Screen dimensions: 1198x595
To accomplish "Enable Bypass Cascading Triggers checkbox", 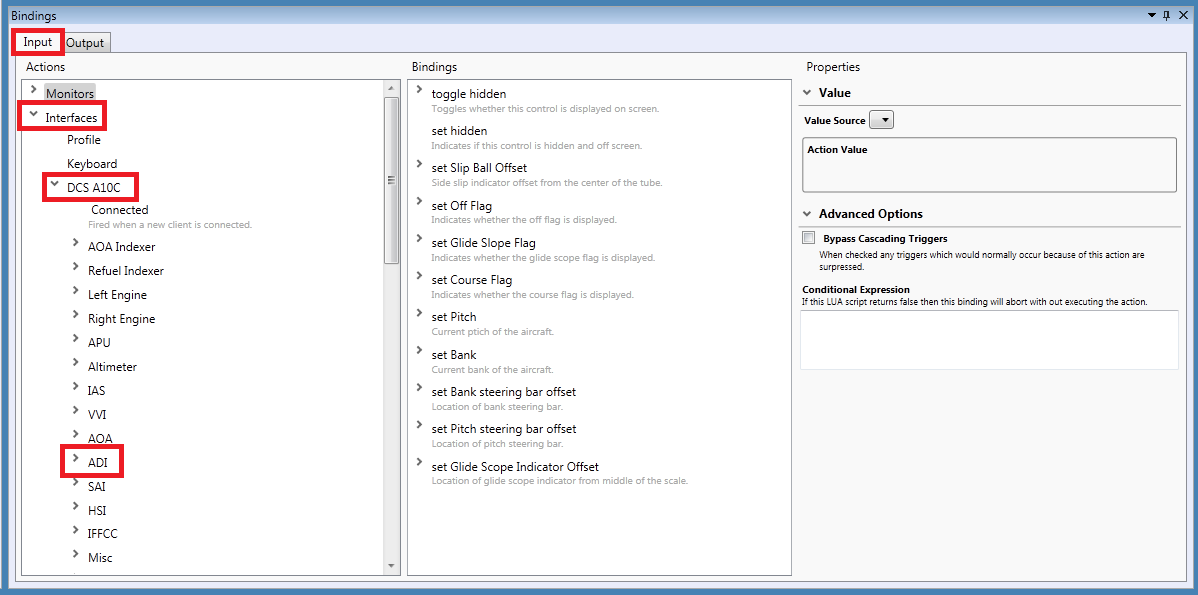I will point(808,238).
